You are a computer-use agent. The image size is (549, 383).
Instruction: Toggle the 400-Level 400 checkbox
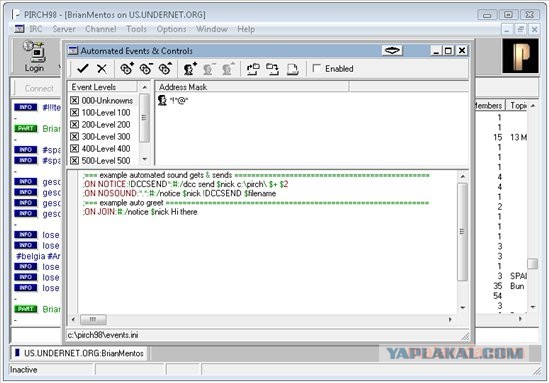coord(74,148)
